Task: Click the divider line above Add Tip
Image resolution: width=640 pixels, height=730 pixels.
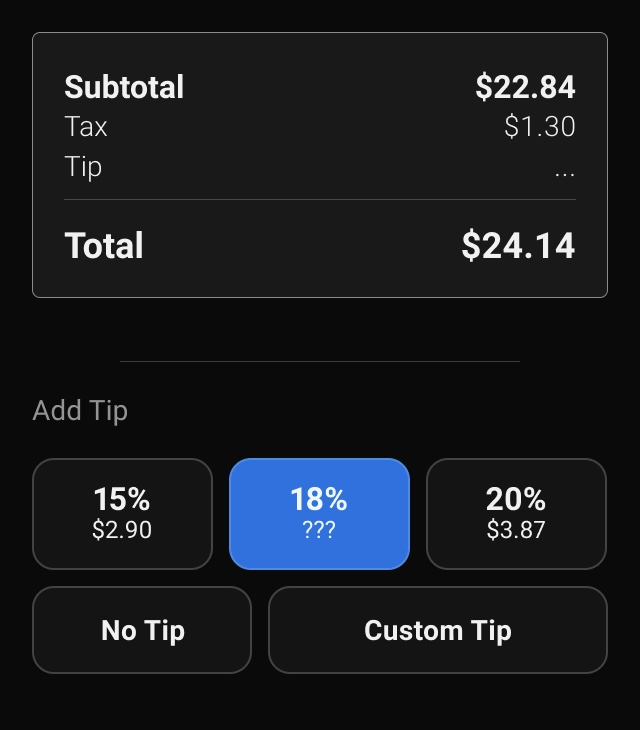Action: (x=320, y=361)
